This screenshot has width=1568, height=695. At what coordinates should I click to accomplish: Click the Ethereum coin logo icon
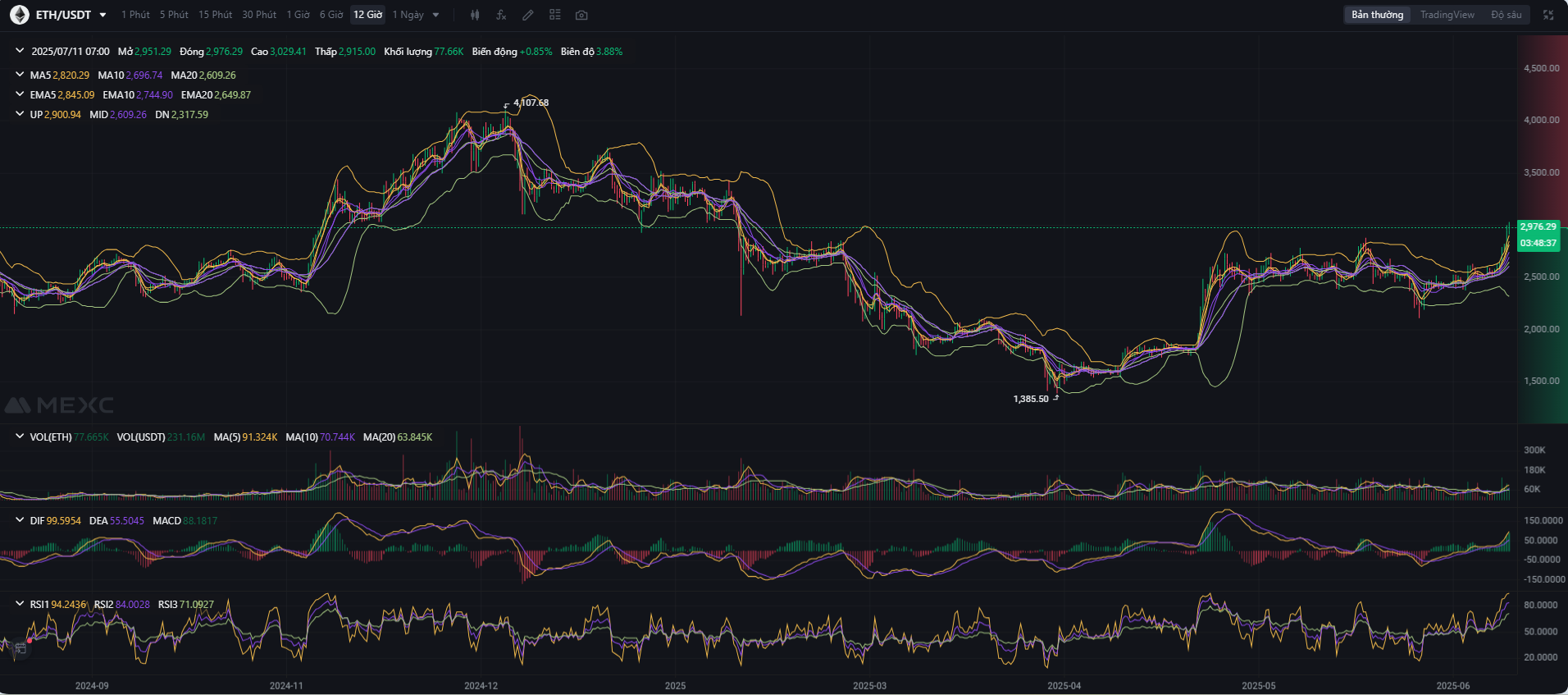[x=19, y=15]
